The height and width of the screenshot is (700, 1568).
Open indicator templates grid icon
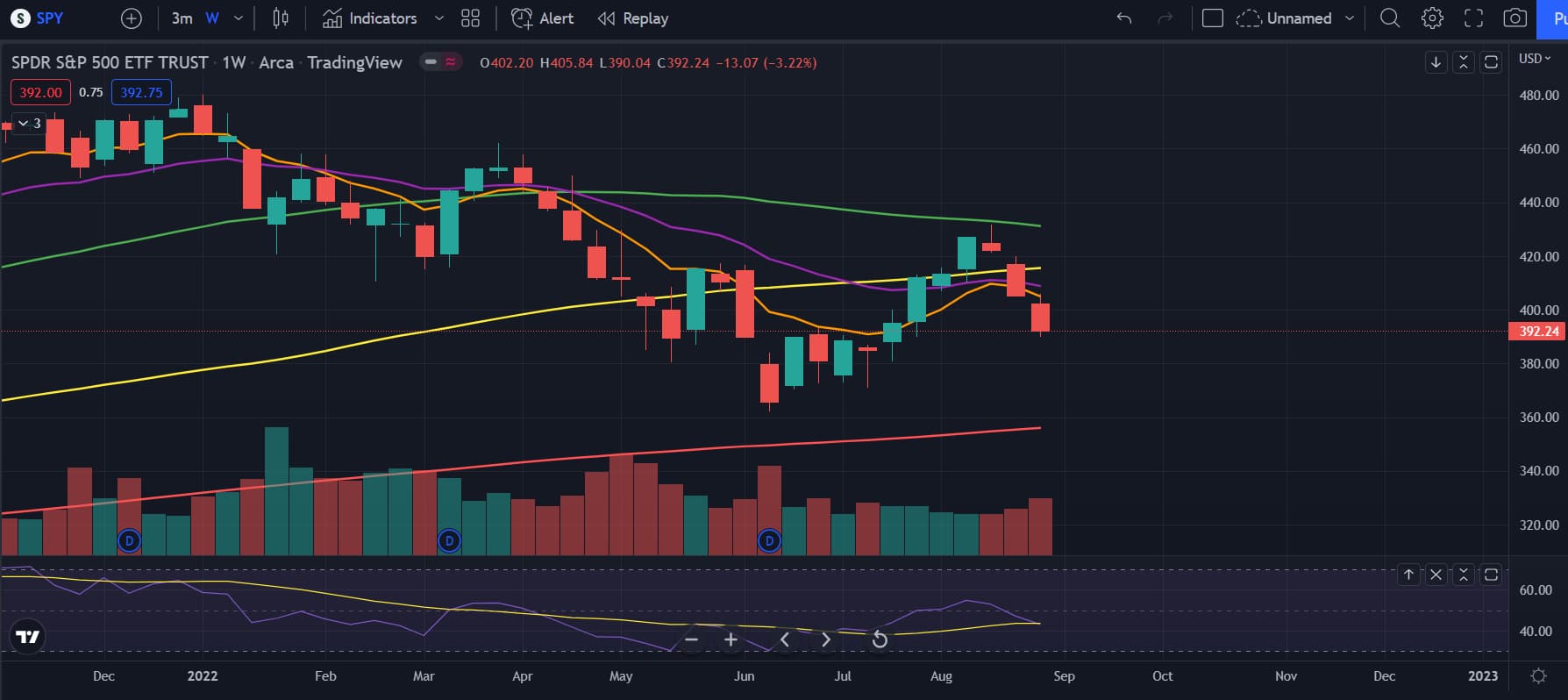coord(470,18)
